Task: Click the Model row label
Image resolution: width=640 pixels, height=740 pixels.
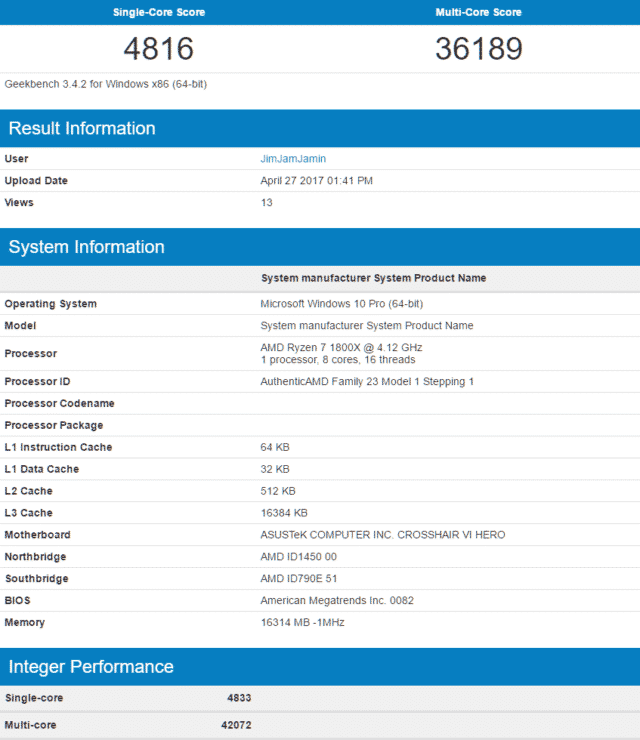Action: (20, 326)
